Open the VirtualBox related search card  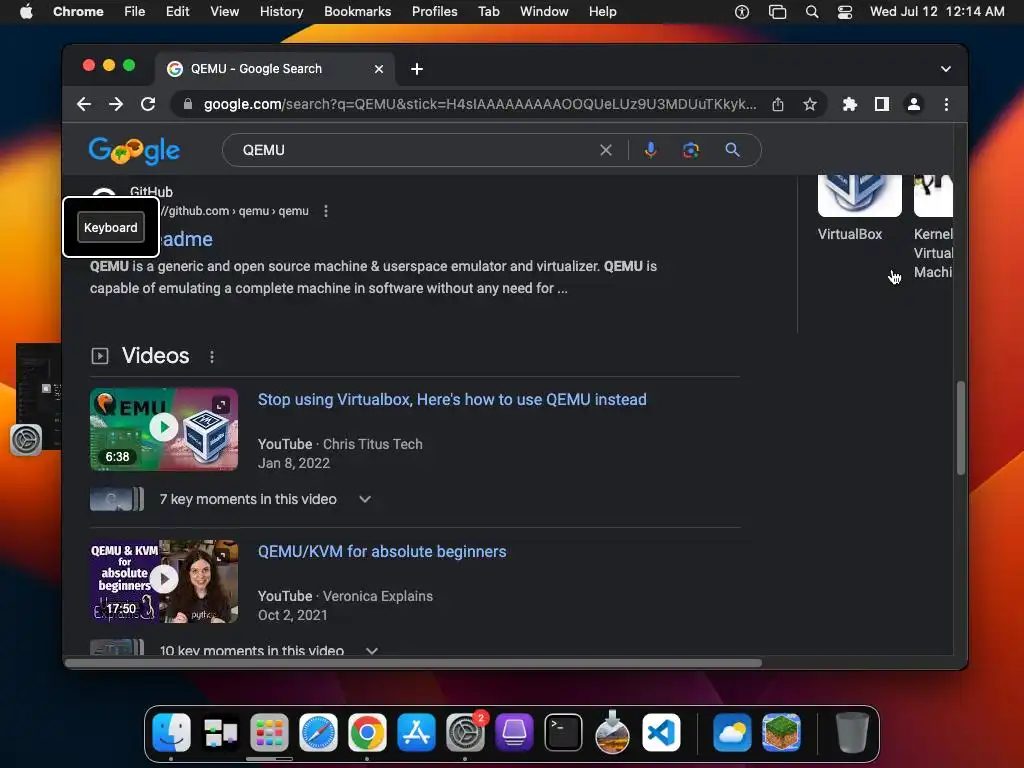coord(859,209)
